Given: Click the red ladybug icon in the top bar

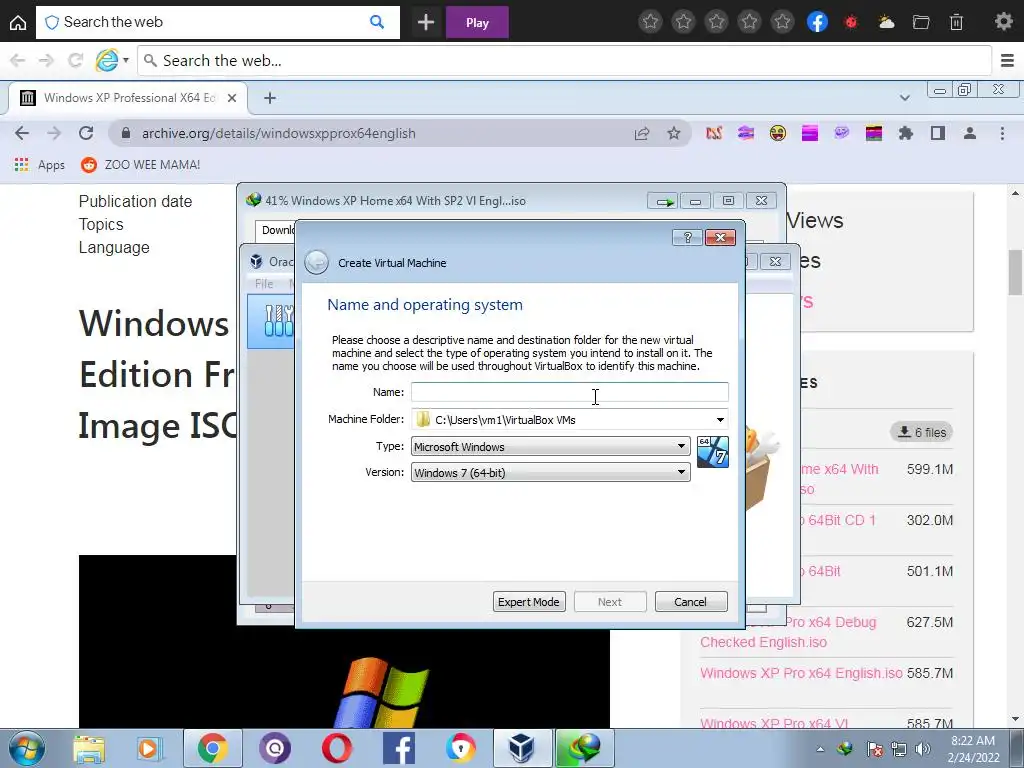Looking at the screenshot, I should click(x=851, y=22).
